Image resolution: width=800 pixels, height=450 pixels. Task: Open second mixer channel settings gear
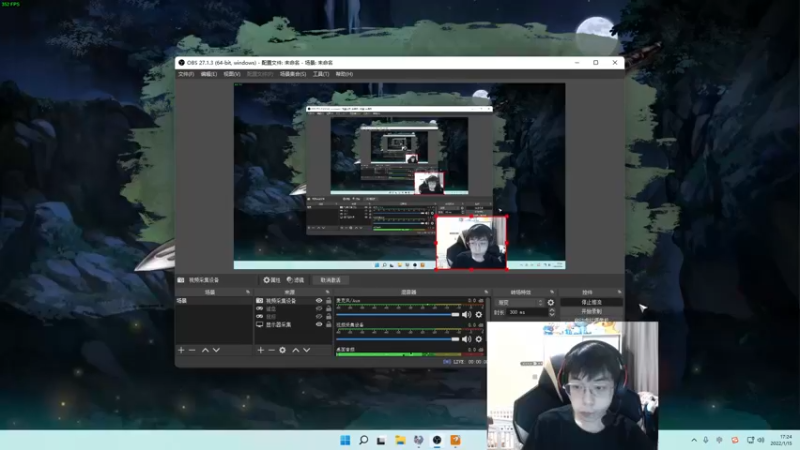pos(479,339)
